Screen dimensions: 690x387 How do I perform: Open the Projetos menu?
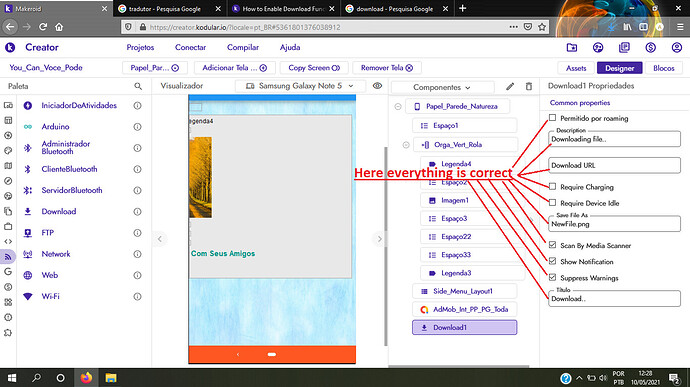click(140, 48)
